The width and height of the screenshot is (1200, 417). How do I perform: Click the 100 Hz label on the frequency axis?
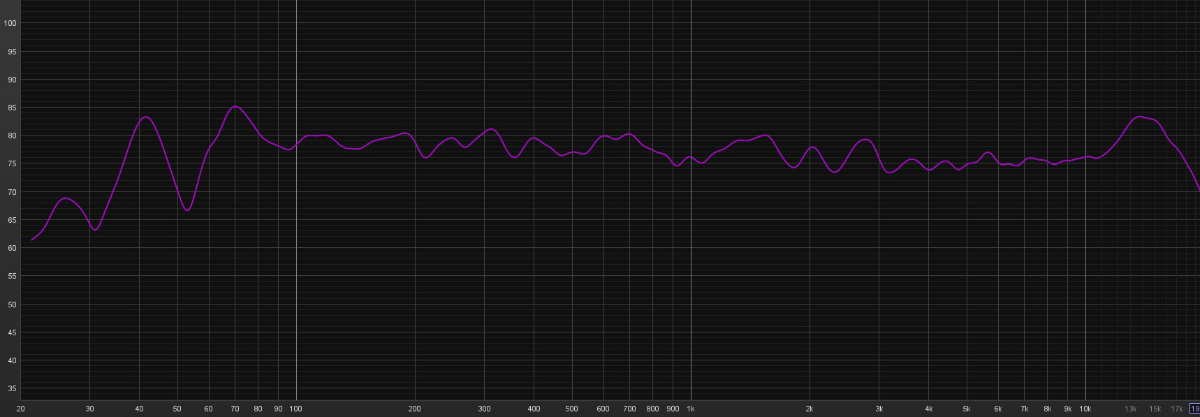coord(296,409)
